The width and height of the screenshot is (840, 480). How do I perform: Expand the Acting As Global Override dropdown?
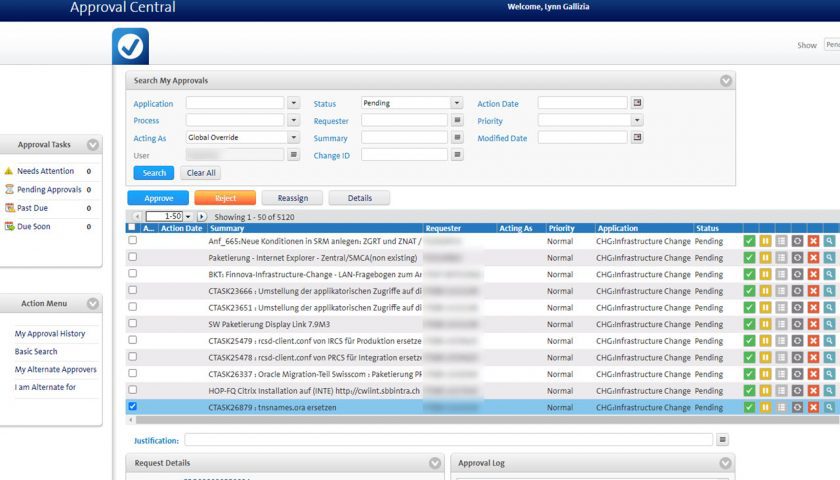click(293, 138)
